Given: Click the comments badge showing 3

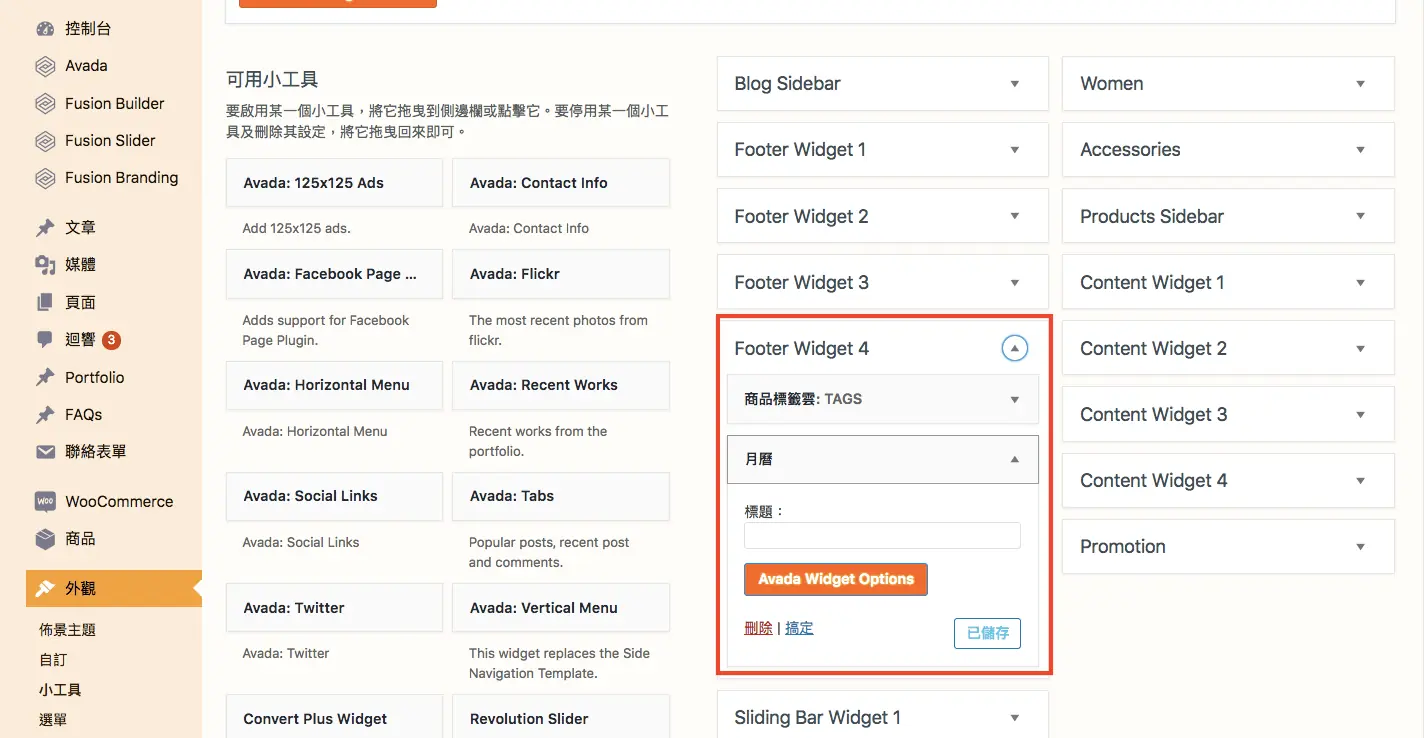Looking at the screenshot, I should tap(112, 340).
